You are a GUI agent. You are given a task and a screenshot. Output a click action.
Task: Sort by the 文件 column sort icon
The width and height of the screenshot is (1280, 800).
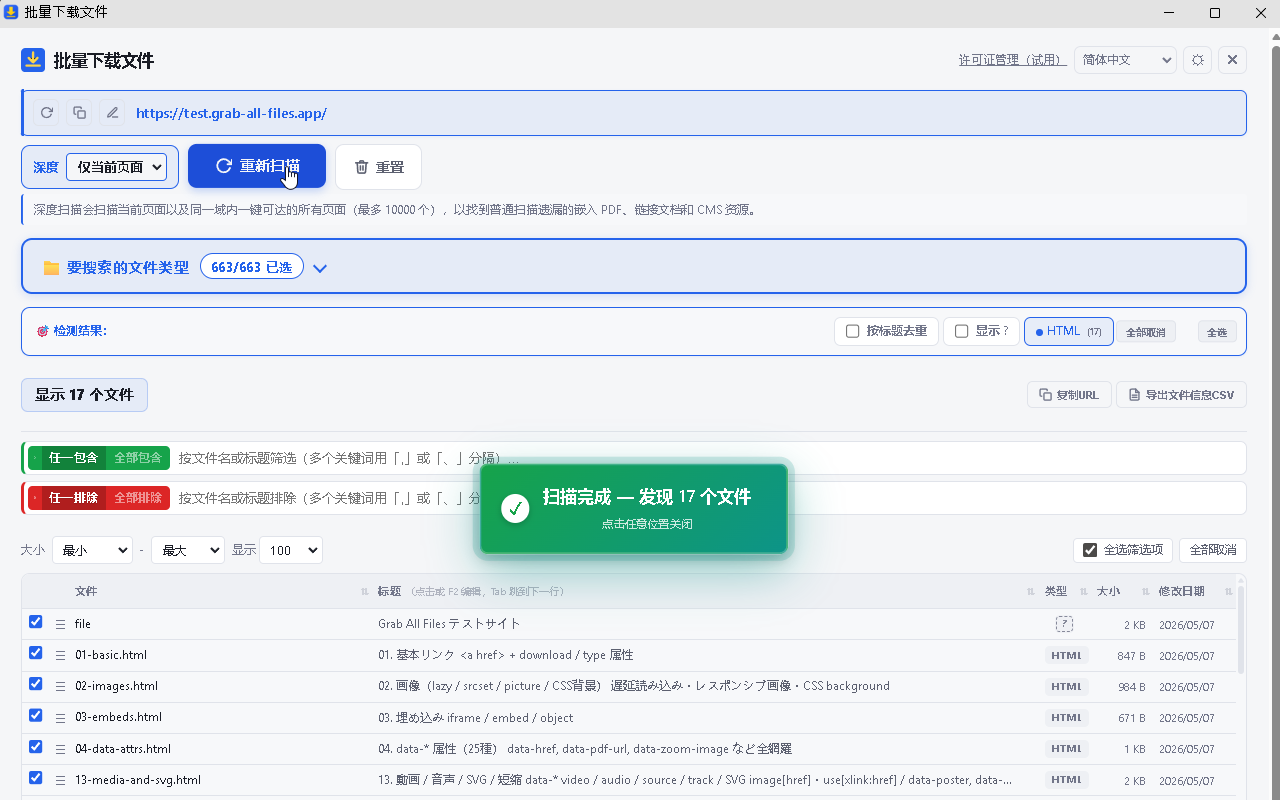[364, 592]
